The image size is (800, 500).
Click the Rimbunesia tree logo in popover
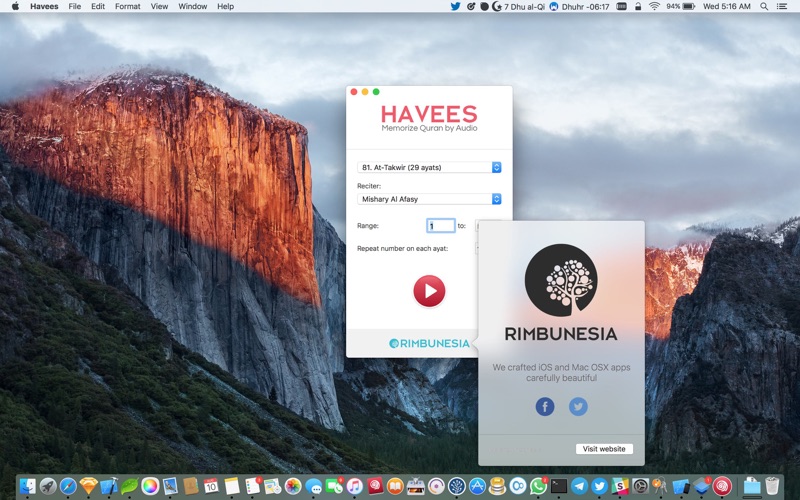coord(561,280)
